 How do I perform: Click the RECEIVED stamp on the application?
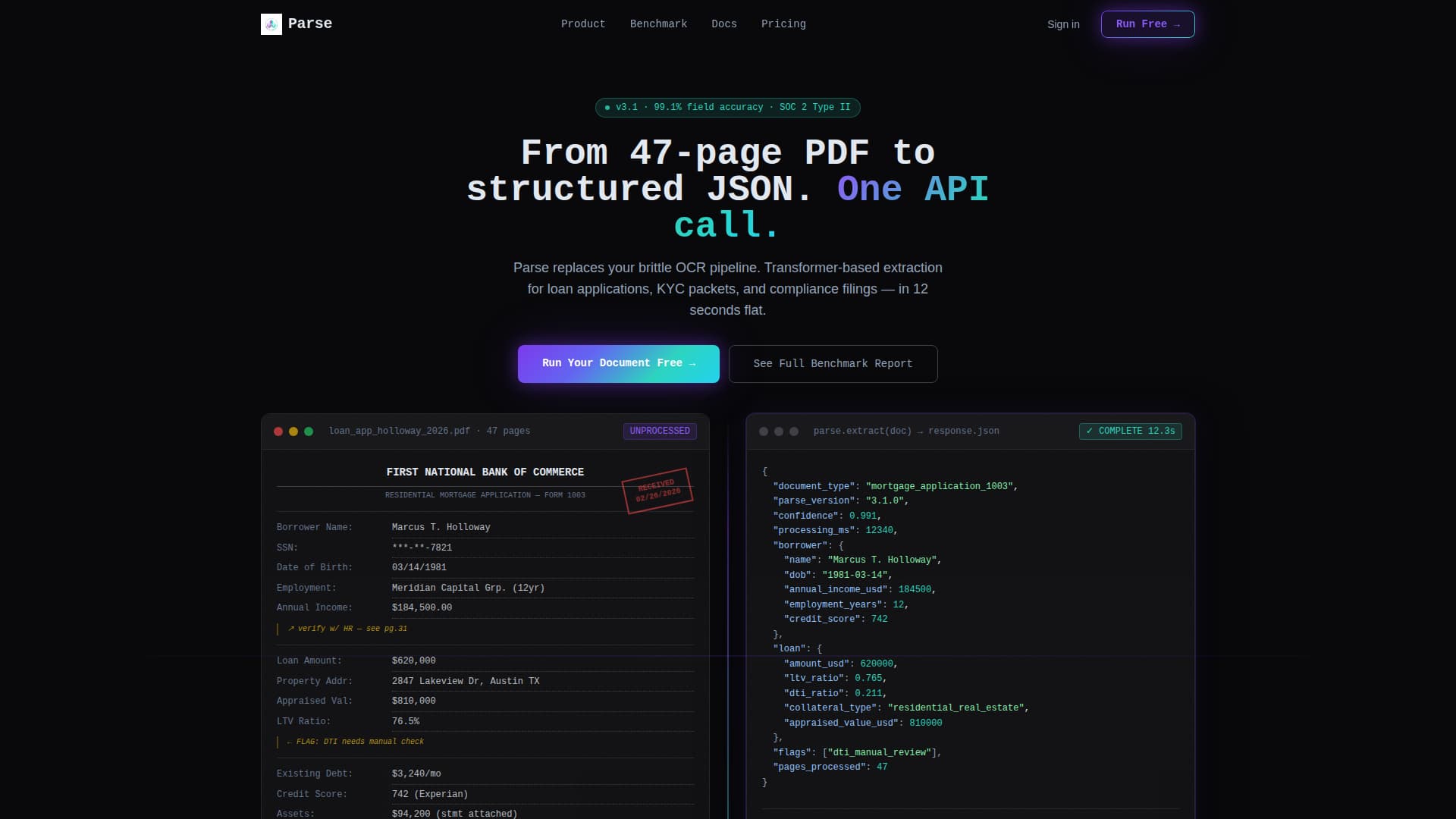tap(657, 491)
